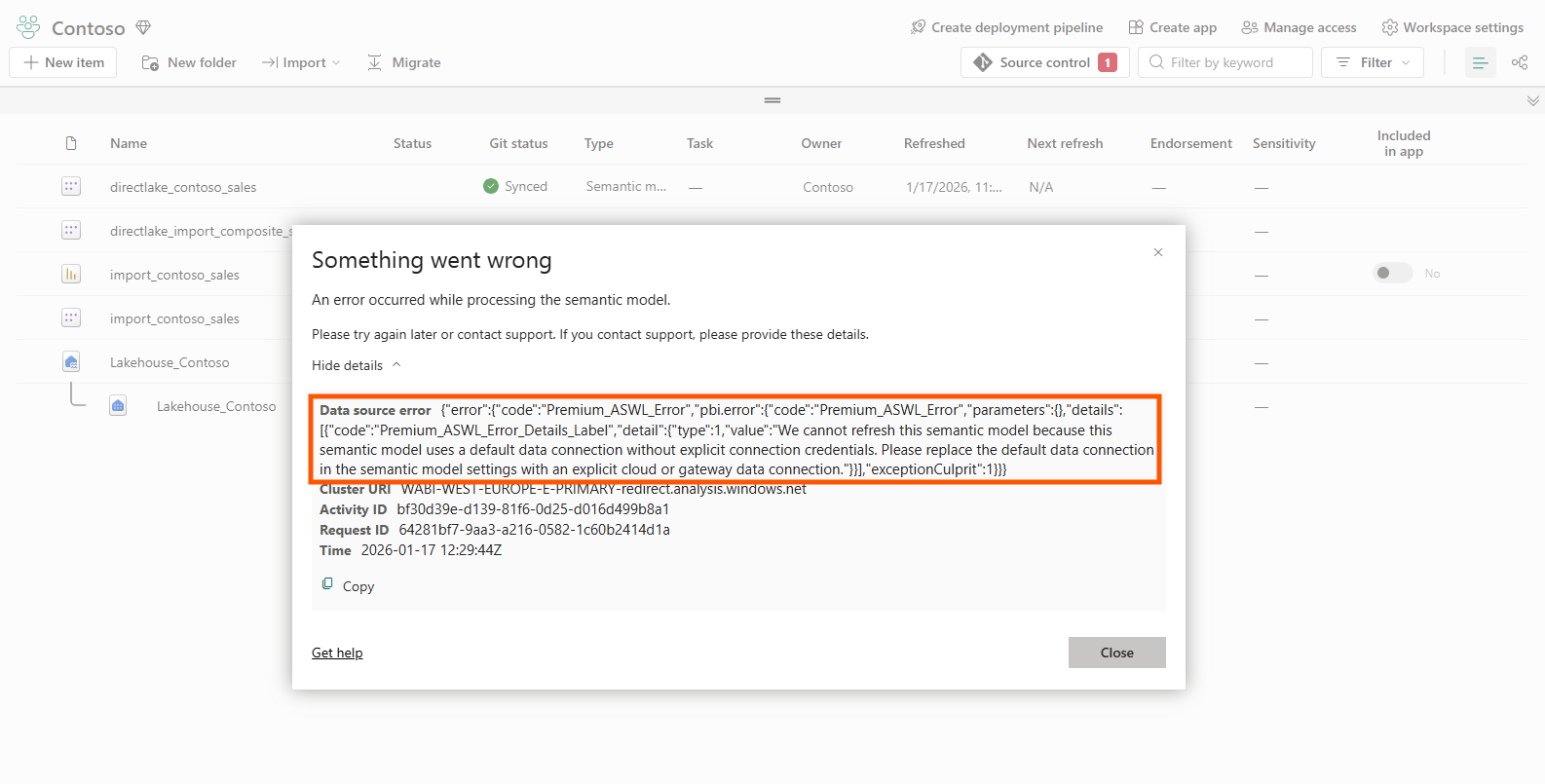Click the Close button
Screen dimensions: 1545x784
[x=1117, y=653]
